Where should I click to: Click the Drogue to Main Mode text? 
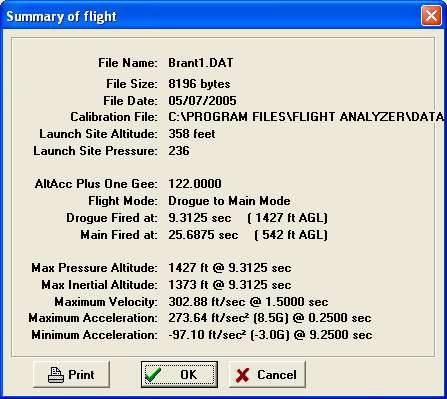229,201
